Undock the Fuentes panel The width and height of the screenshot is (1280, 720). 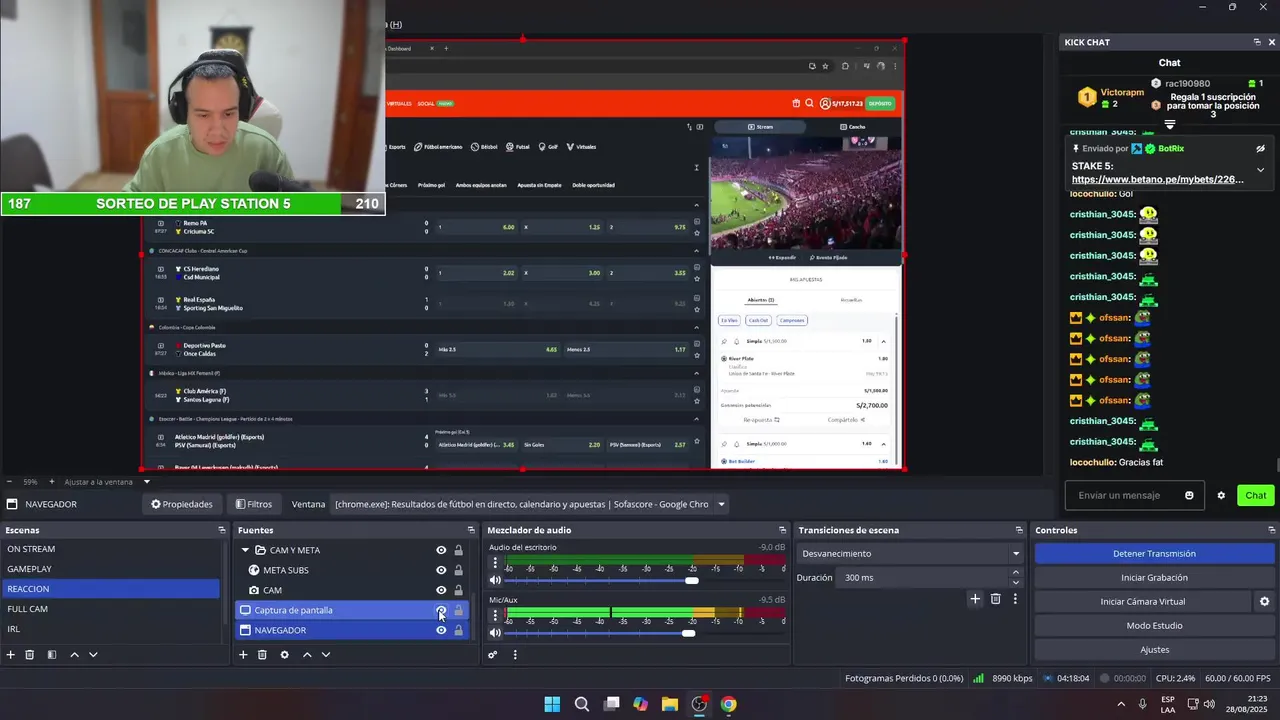(471, 530)
